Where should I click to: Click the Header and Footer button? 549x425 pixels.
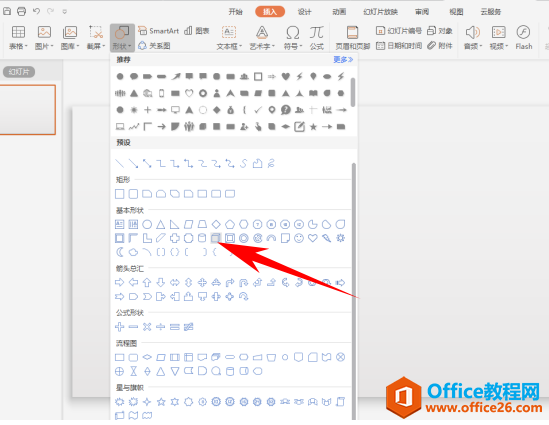[353, 37]
